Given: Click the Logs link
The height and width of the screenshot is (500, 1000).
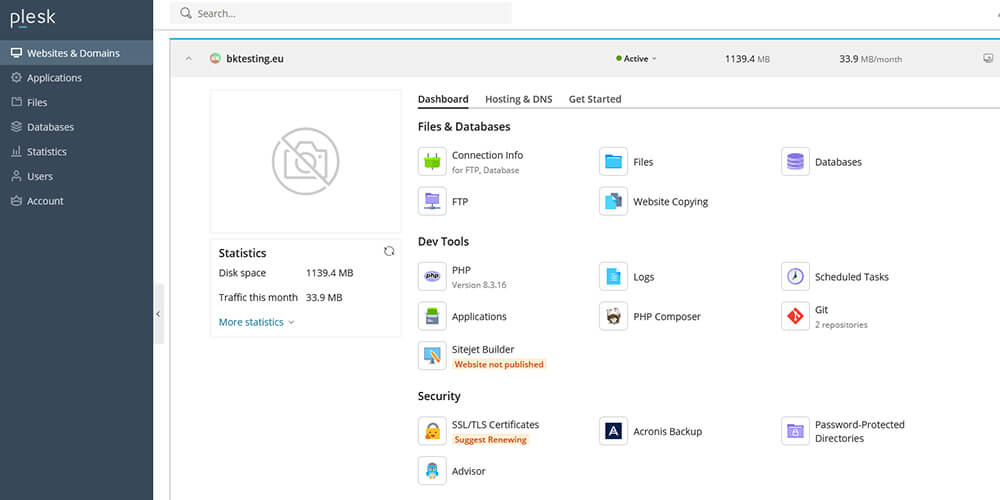Looking at the screenshot, I should [x=643, y=277].
